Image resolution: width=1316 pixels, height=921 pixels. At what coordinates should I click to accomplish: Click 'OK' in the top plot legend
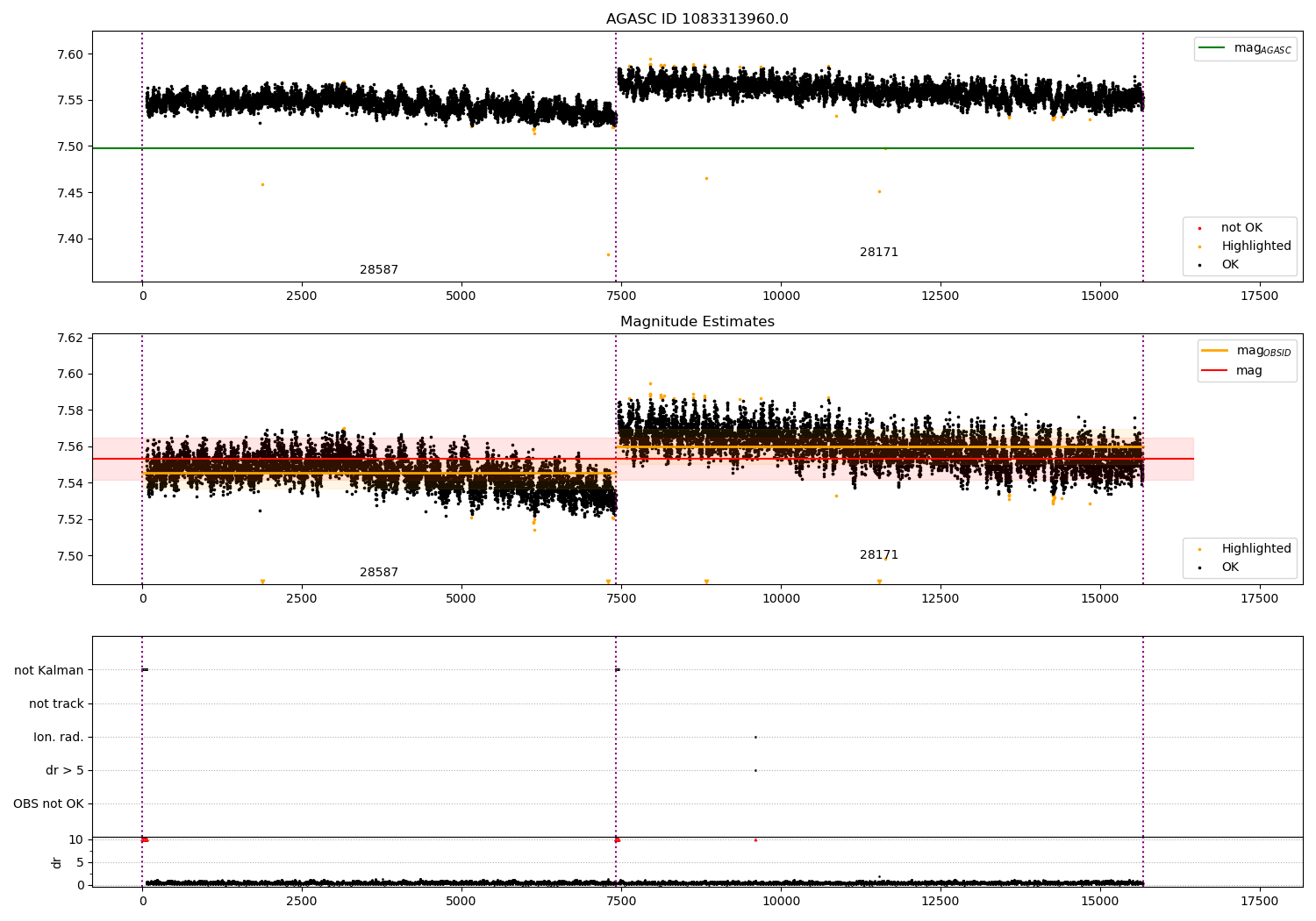point(1230,265)
